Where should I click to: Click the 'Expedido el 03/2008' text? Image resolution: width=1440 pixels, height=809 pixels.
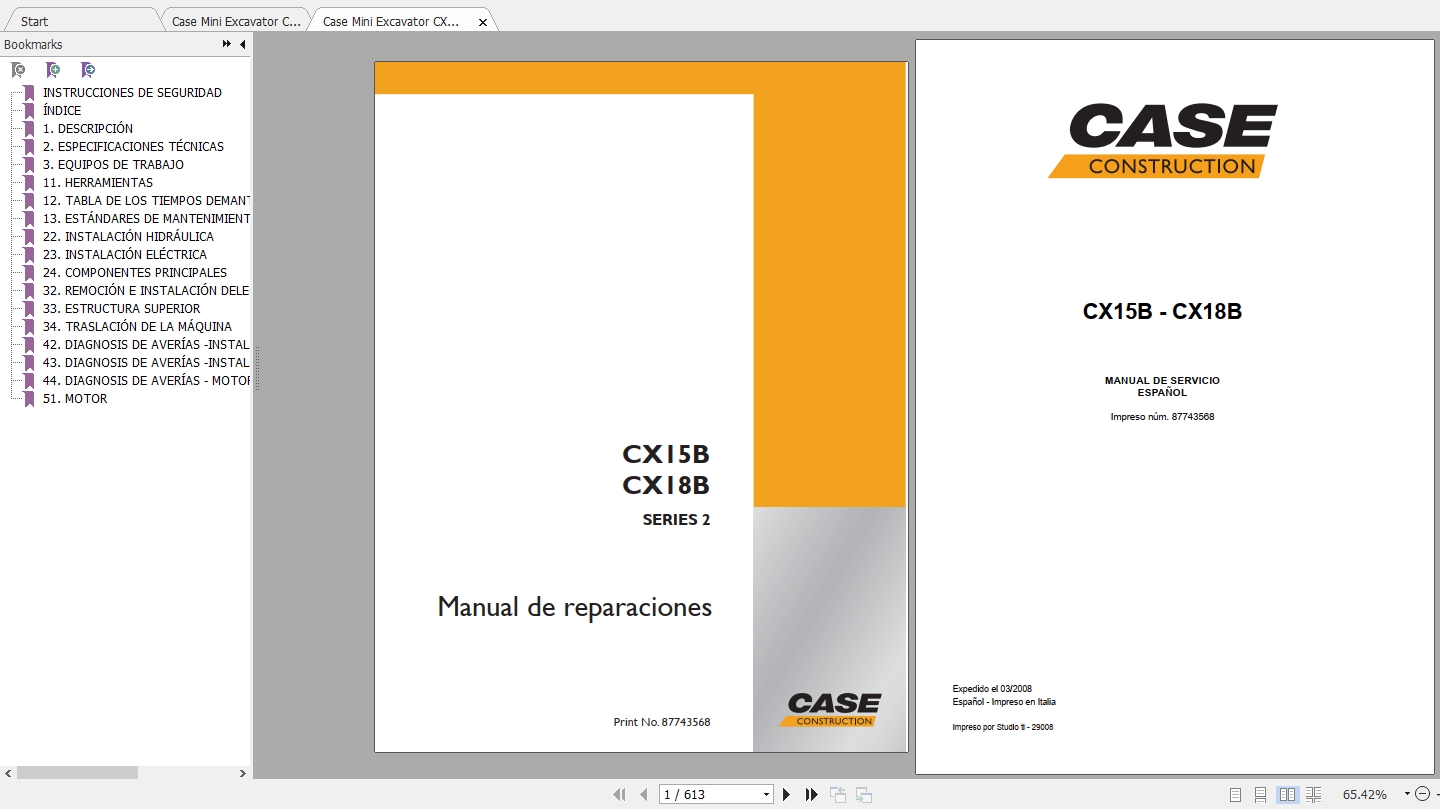click(x=992, y=689)
